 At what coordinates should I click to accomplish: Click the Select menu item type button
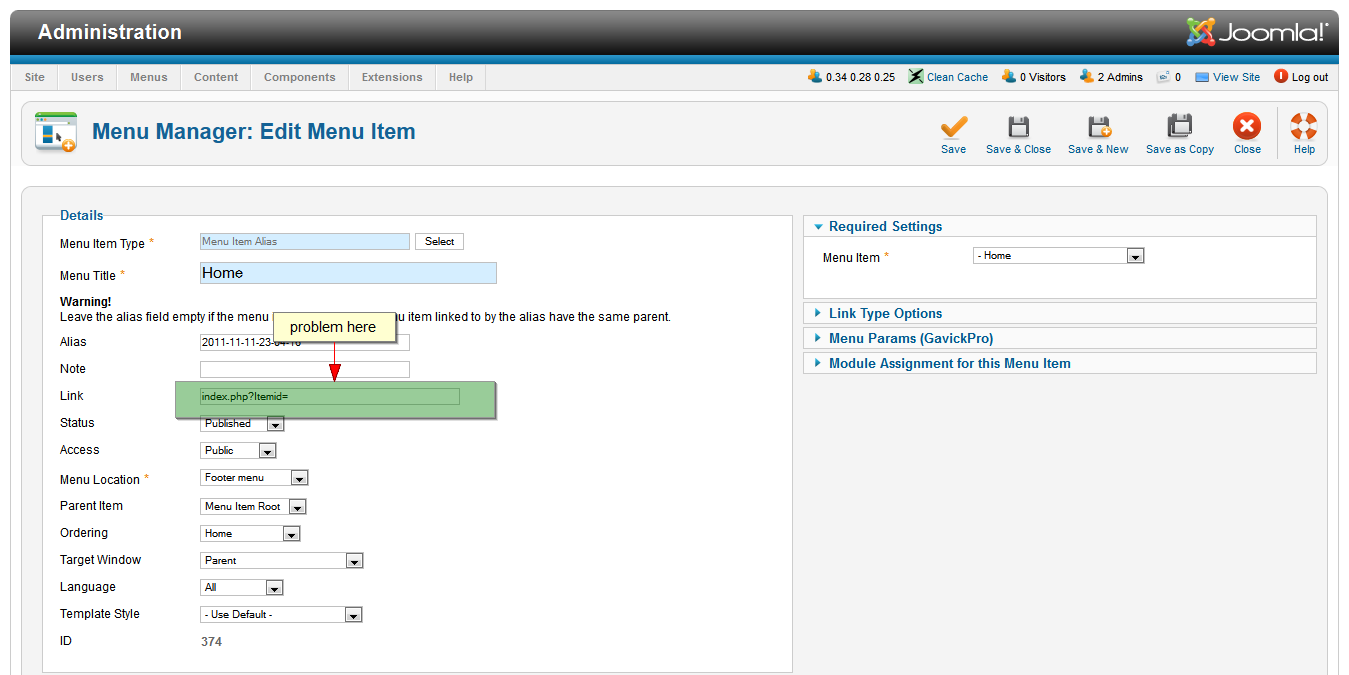coord(439,241)
